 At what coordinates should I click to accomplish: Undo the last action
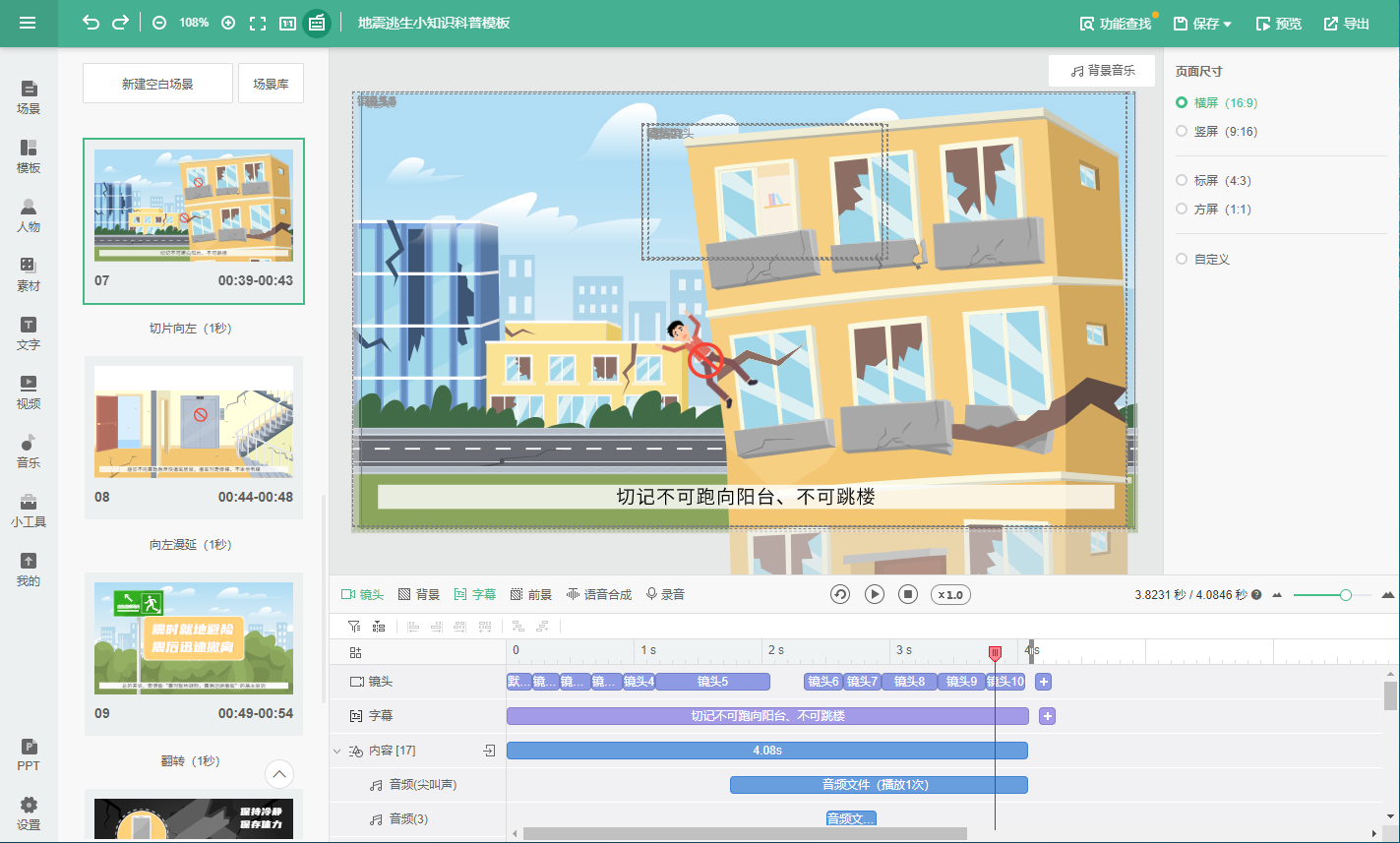91,23
